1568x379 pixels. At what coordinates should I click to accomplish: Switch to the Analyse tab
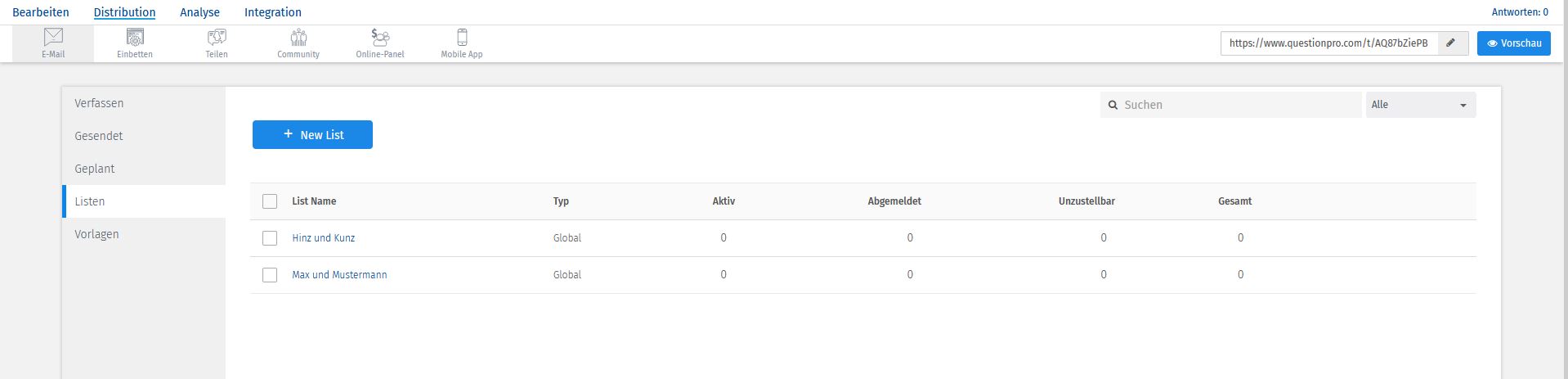pos(199,12)
